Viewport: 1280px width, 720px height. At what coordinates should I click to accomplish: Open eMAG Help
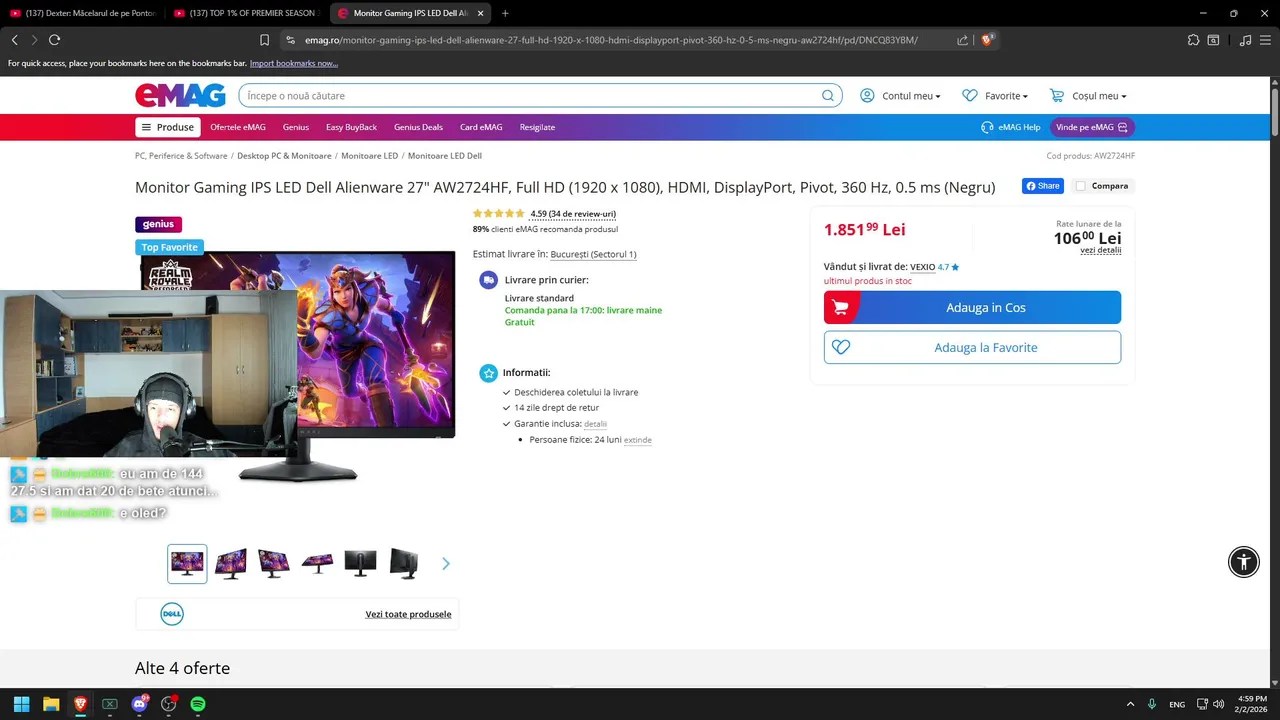(1011, 127)
